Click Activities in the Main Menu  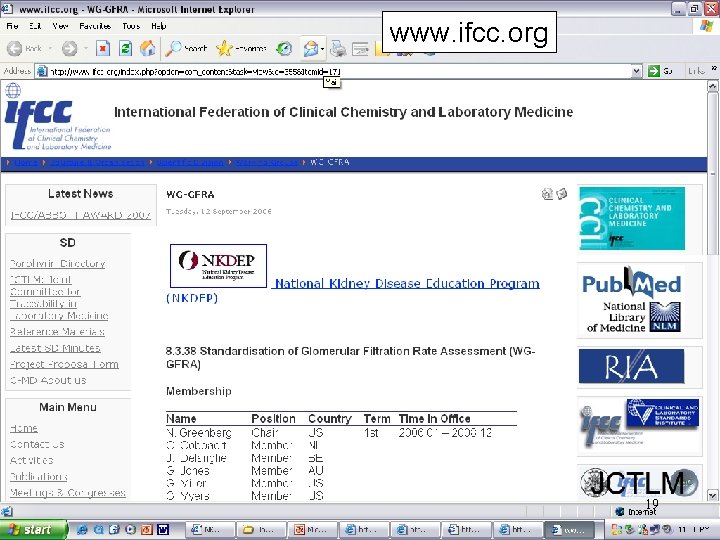[32, 460]
